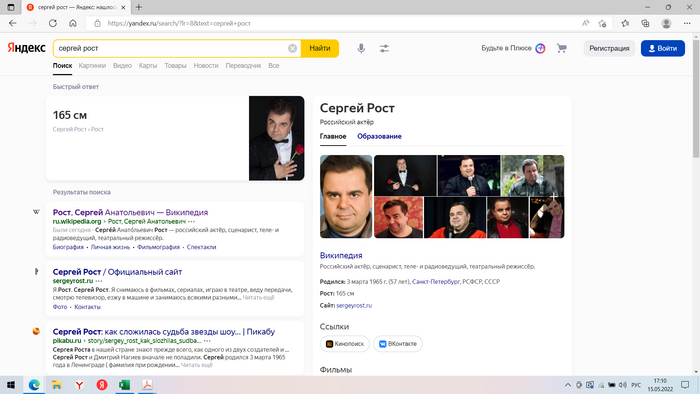Expand the official site snippet 'Читать ещё'

258,297
